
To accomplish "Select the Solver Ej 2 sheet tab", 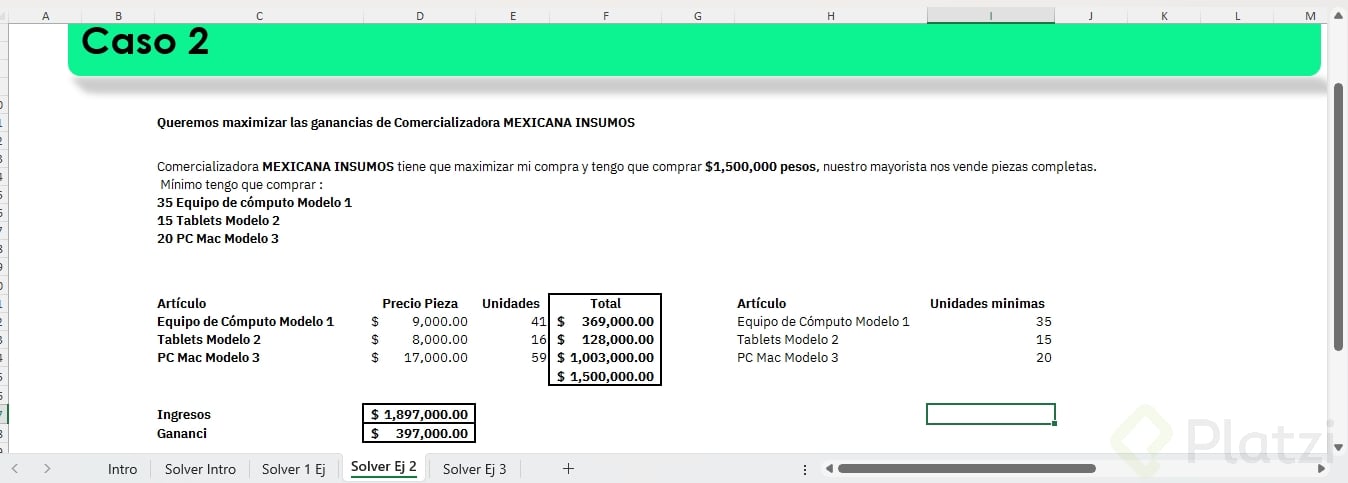I will pyautogui.click(x=384, y=467).
